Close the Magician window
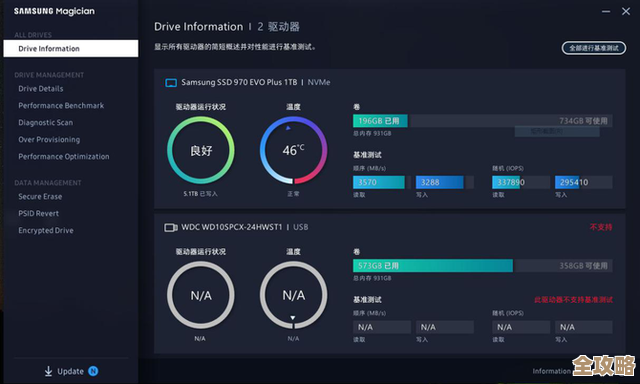Viewport: 640px width, 384px height. [626, 11]
